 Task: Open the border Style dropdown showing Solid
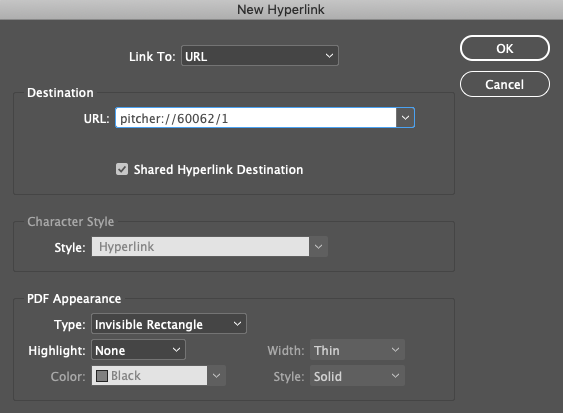(x=357, y=376)
